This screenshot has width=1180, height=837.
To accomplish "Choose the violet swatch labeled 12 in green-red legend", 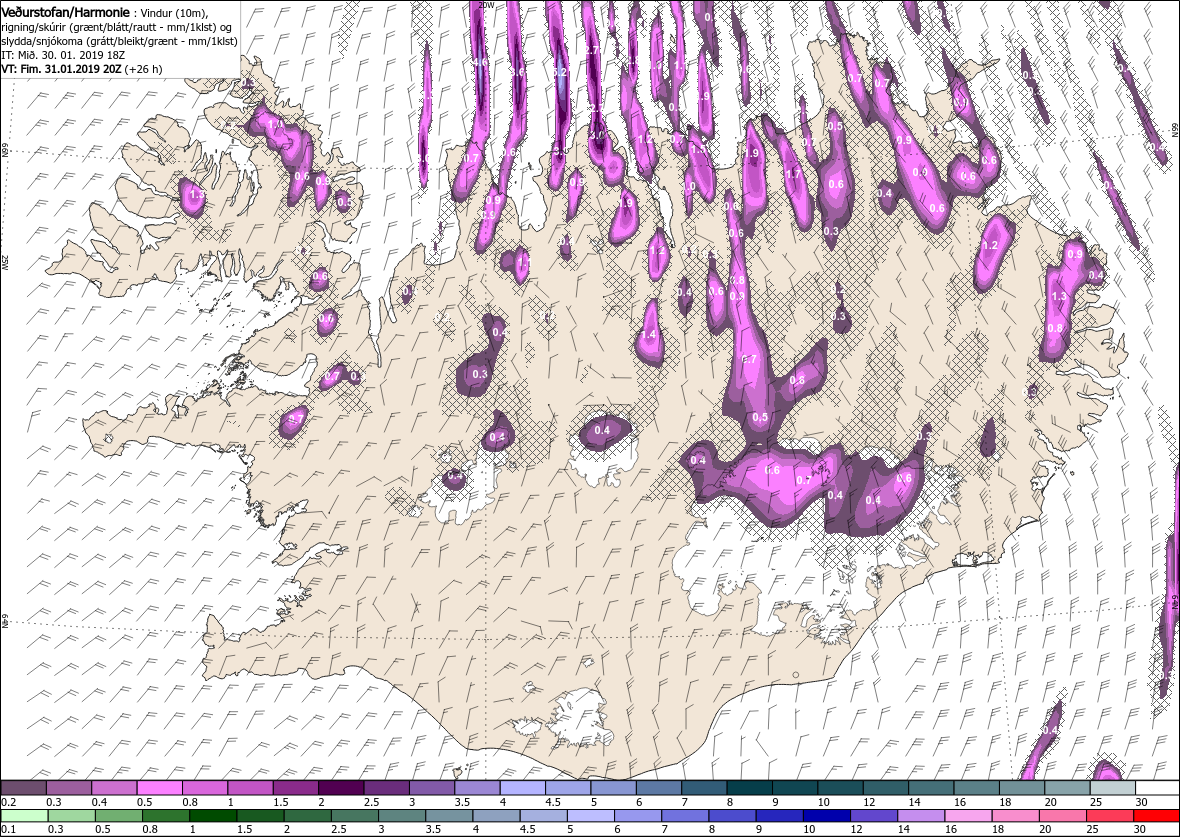I will pyautogui.click(x=874, y=816).
